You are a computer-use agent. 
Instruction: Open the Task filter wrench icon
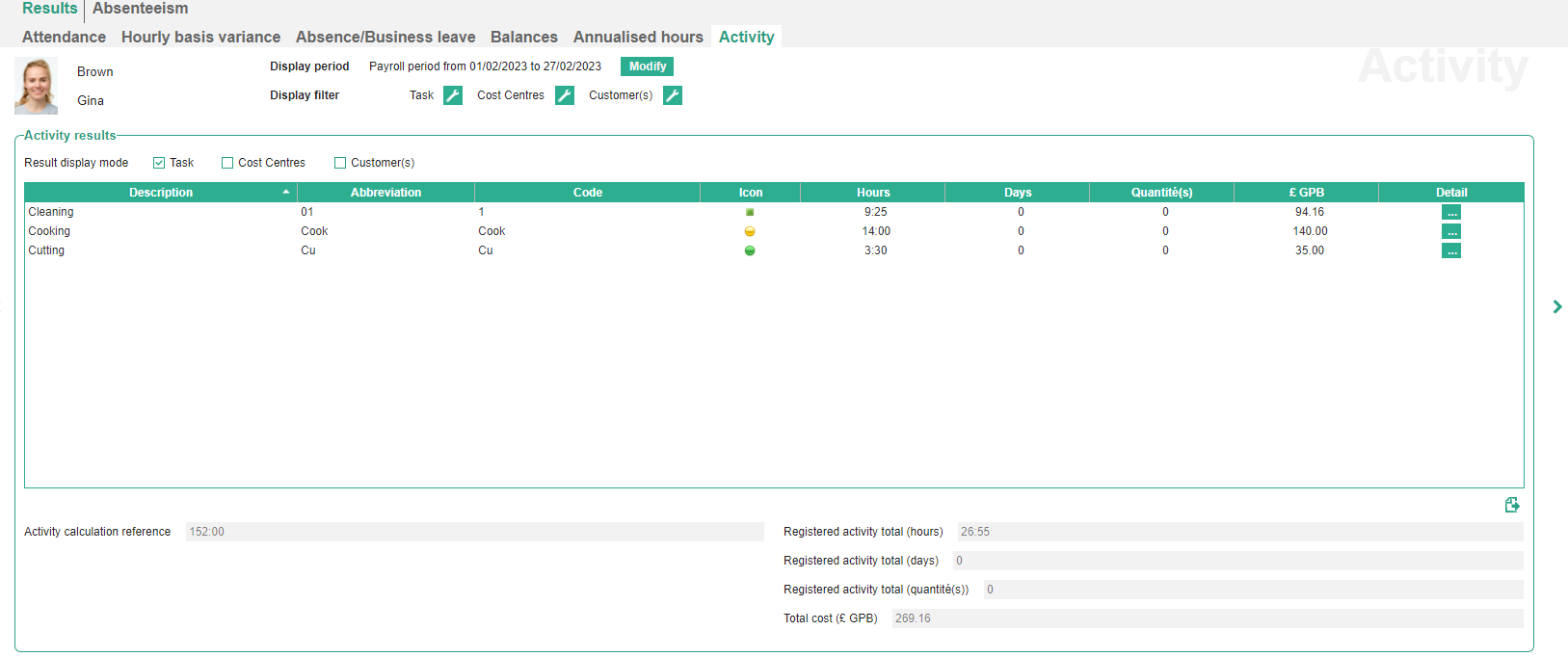[453, 95]
